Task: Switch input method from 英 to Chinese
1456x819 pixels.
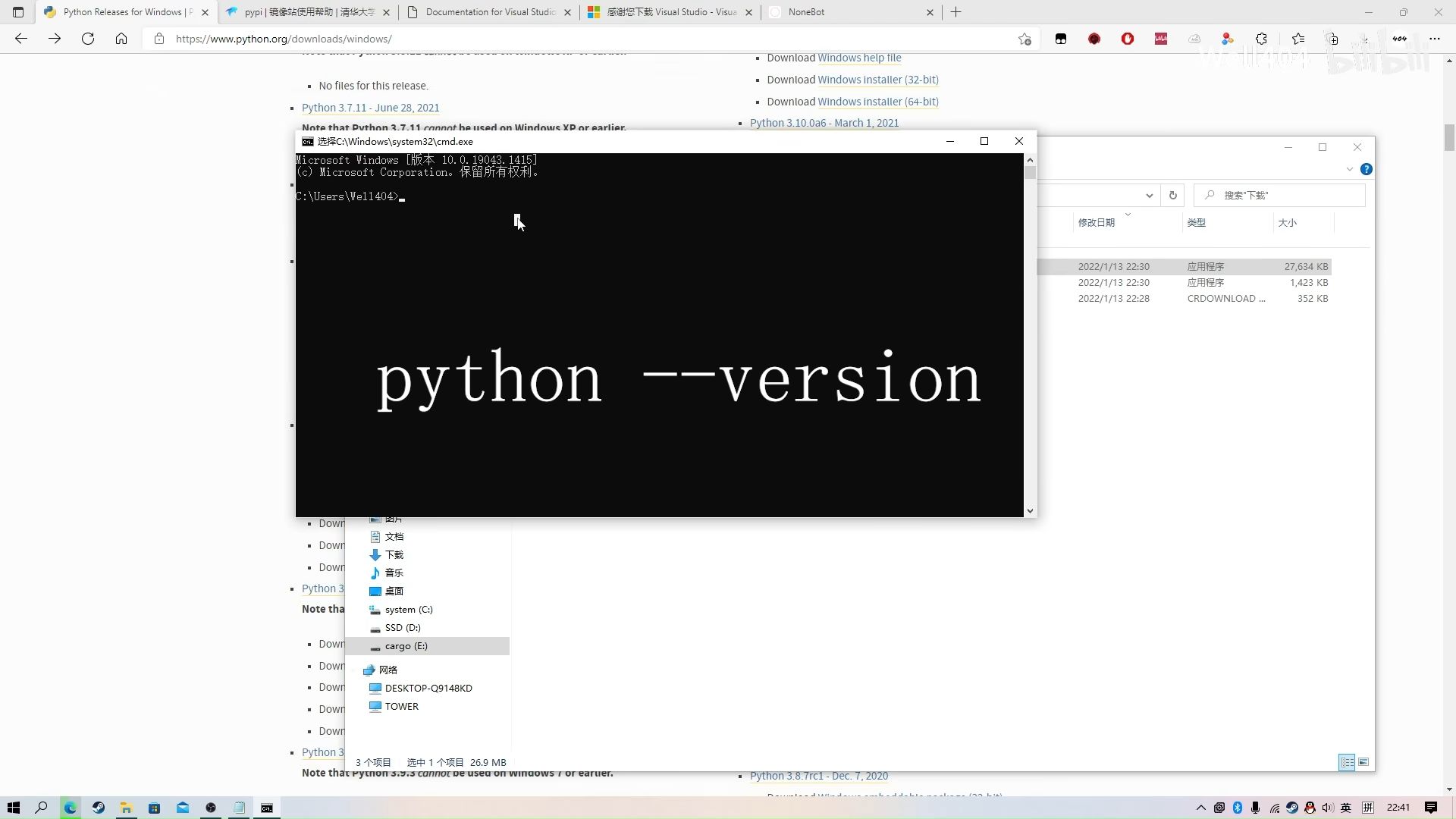Action: (x=1345, y=808)
